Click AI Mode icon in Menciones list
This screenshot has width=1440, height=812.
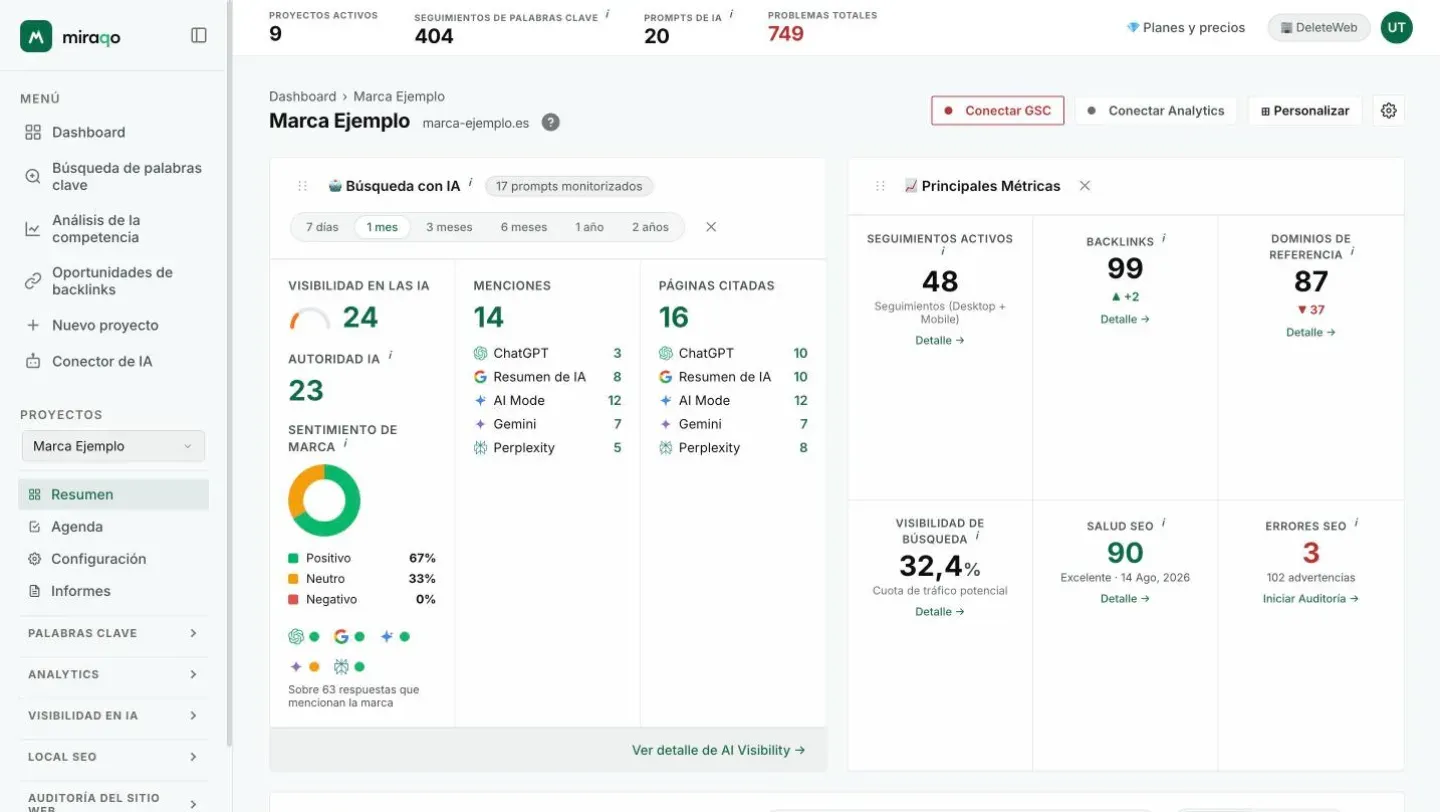click(480, 400)
